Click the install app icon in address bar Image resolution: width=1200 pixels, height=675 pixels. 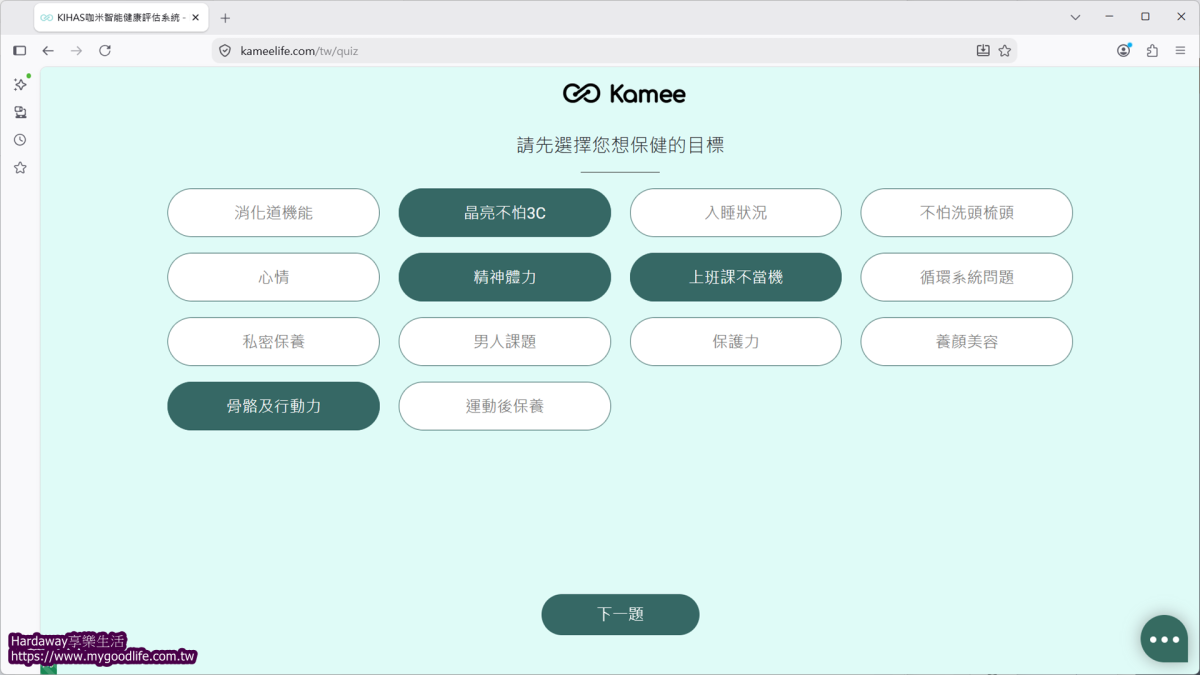[983, 51]
